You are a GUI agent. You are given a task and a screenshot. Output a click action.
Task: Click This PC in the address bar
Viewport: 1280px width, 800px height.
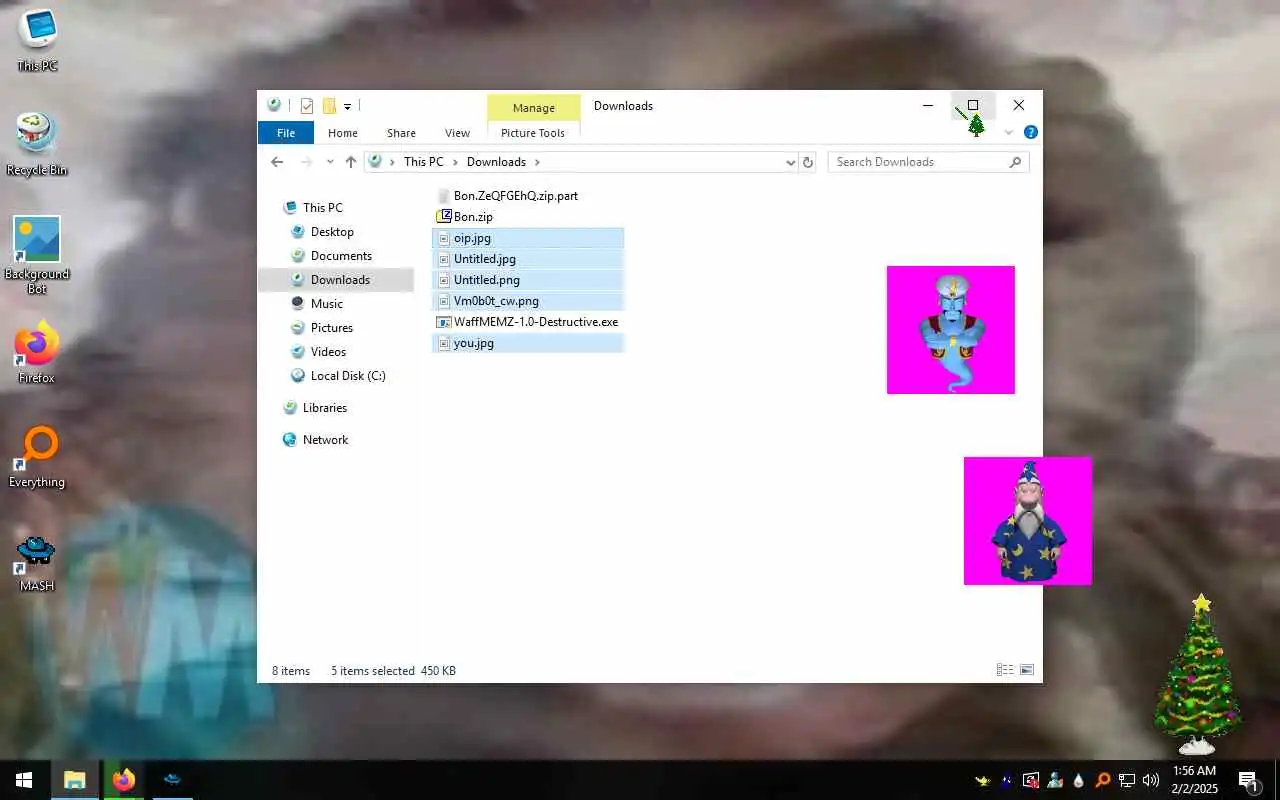point(423,162)
